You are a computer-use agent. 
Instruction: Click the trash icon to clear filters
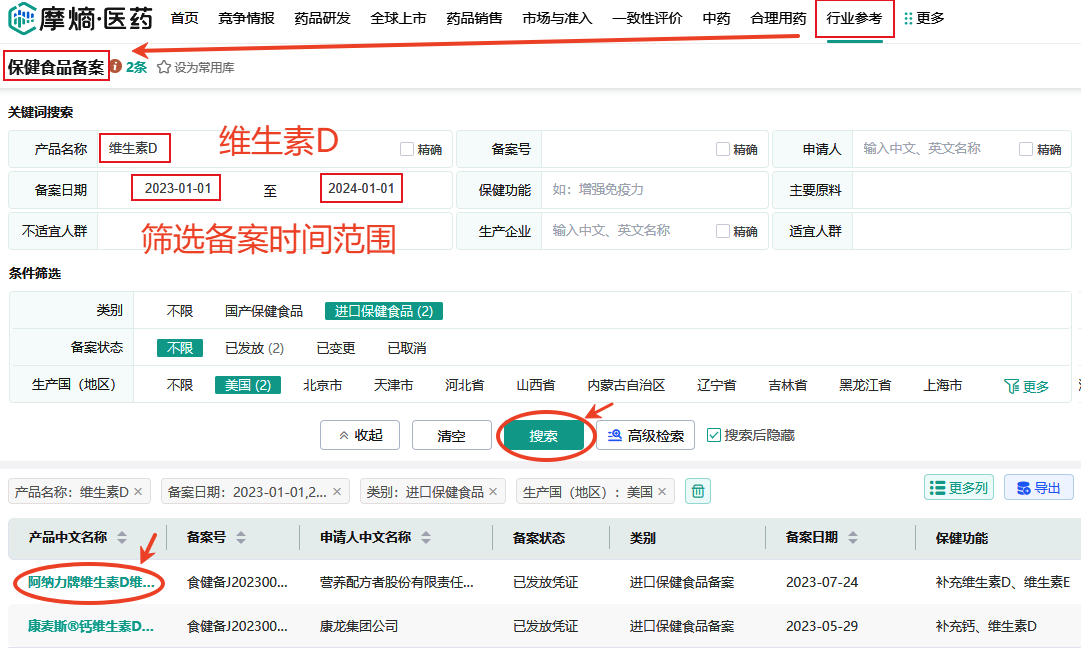pos(699,491)
